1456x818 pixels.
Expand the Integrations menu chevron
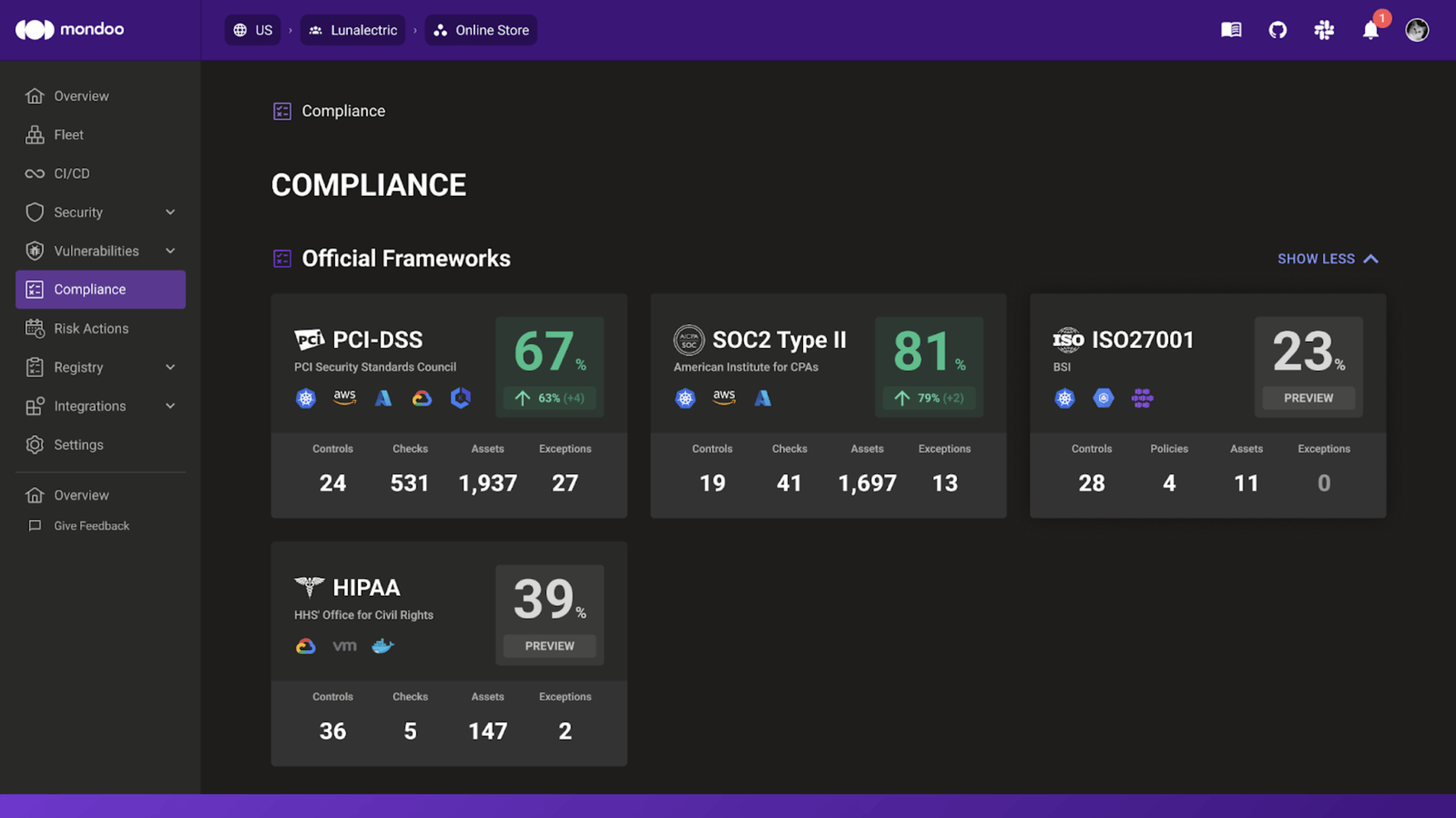click(x=170, y=406)
